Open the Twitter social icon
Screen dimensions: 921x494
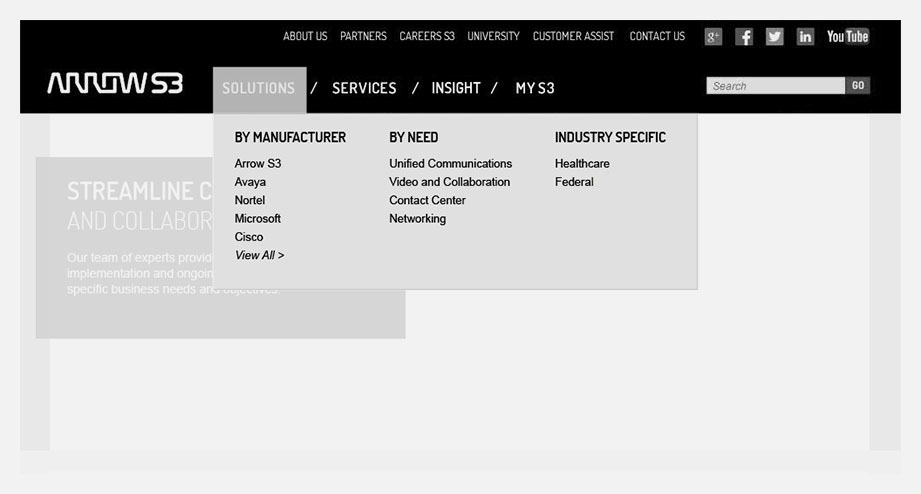[775, 37]
